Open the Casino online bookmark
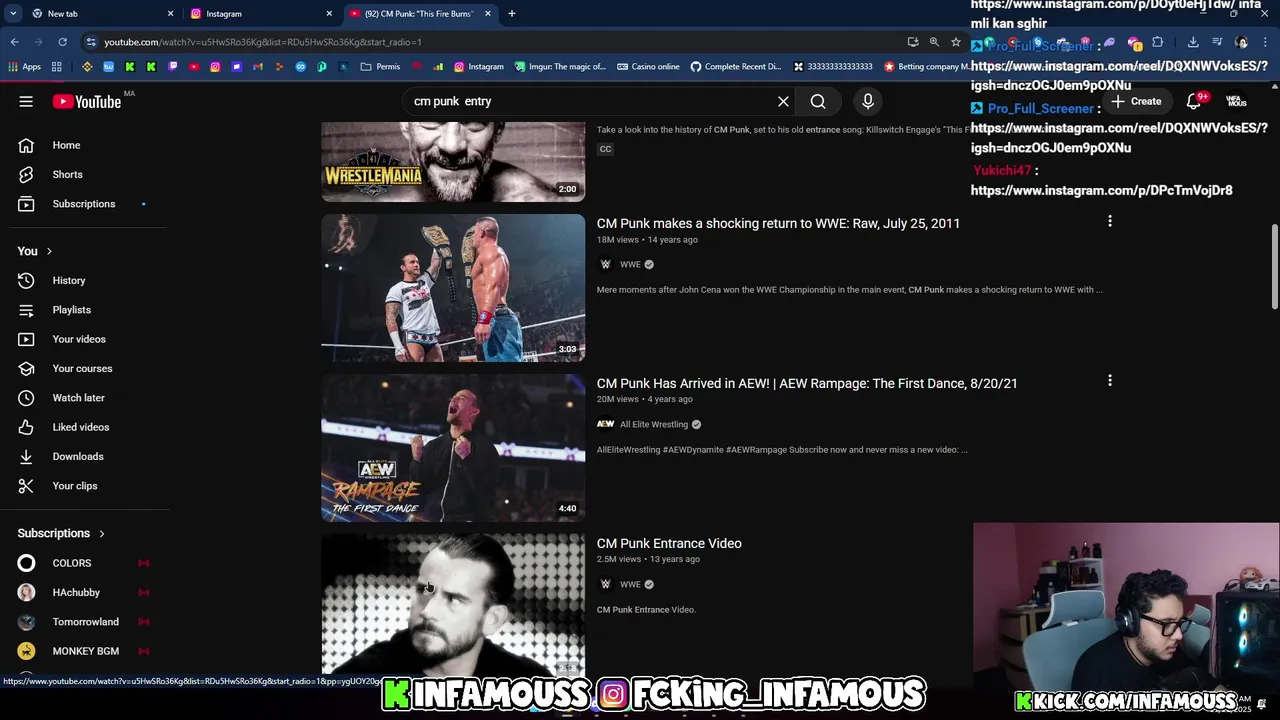Image resolution: width=1280 pixels, height=720 pixels. click(648, 67)
